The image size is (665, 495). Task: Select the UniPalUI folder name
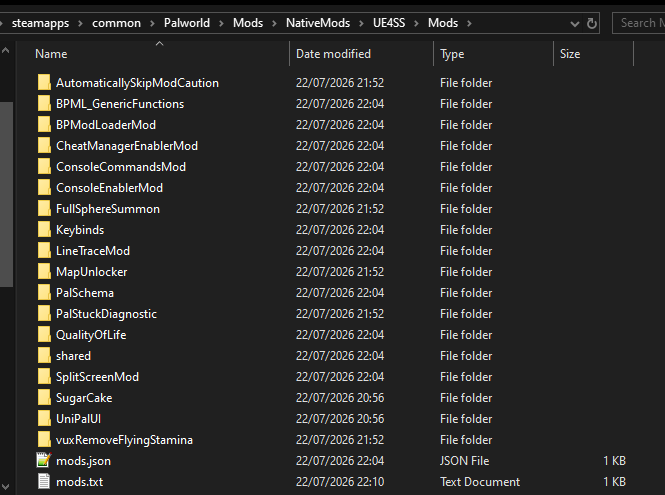[78, 419]
